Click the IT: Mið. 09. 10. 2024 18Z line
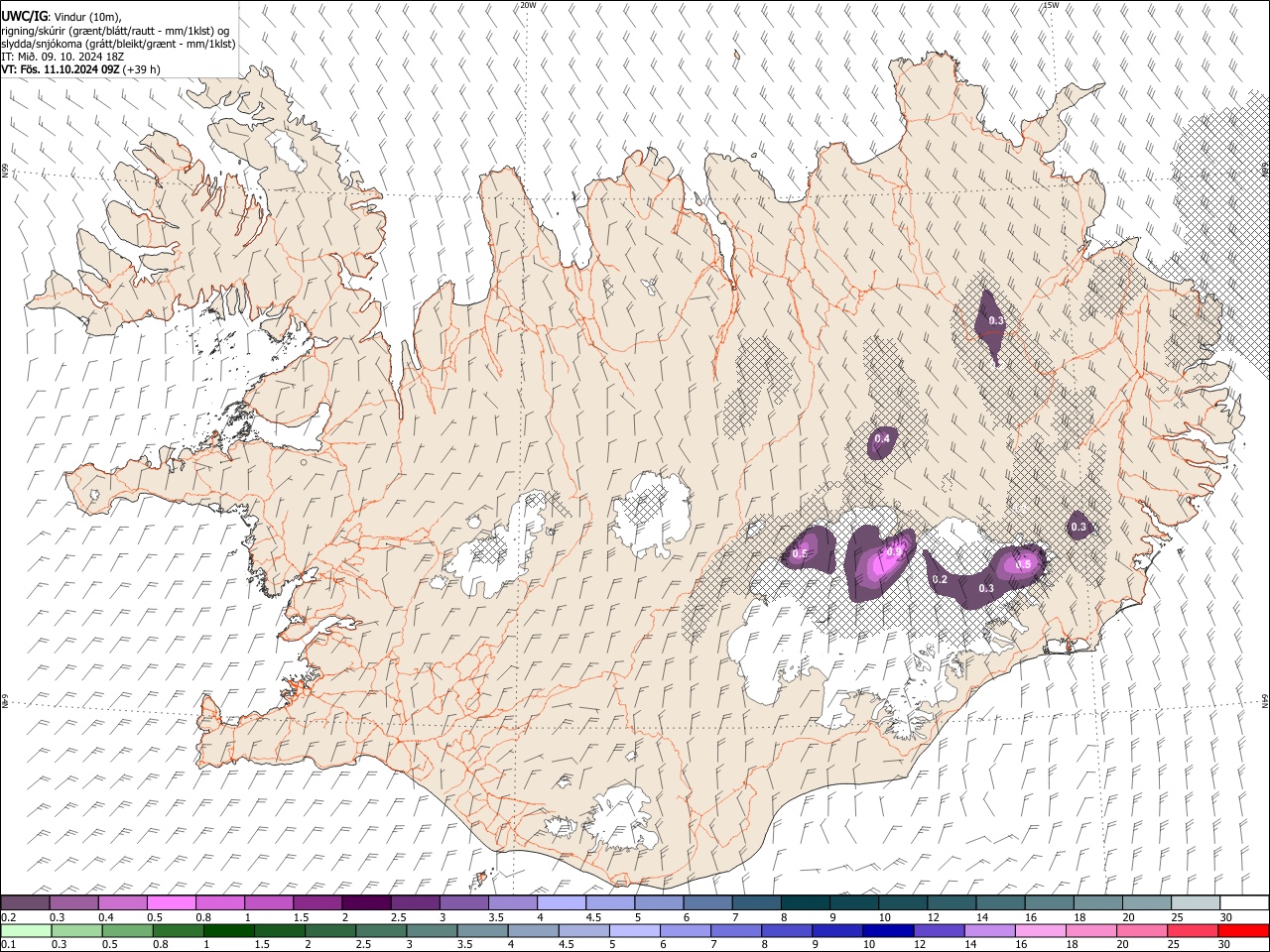Image resolution: width=1270 pixels, height=952 pixels. (x=63, y=57)
